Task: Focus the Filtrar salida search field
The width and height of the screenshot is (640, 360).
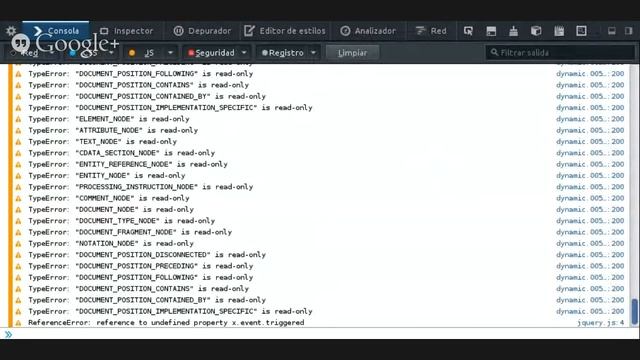Action: pos(560,53)
